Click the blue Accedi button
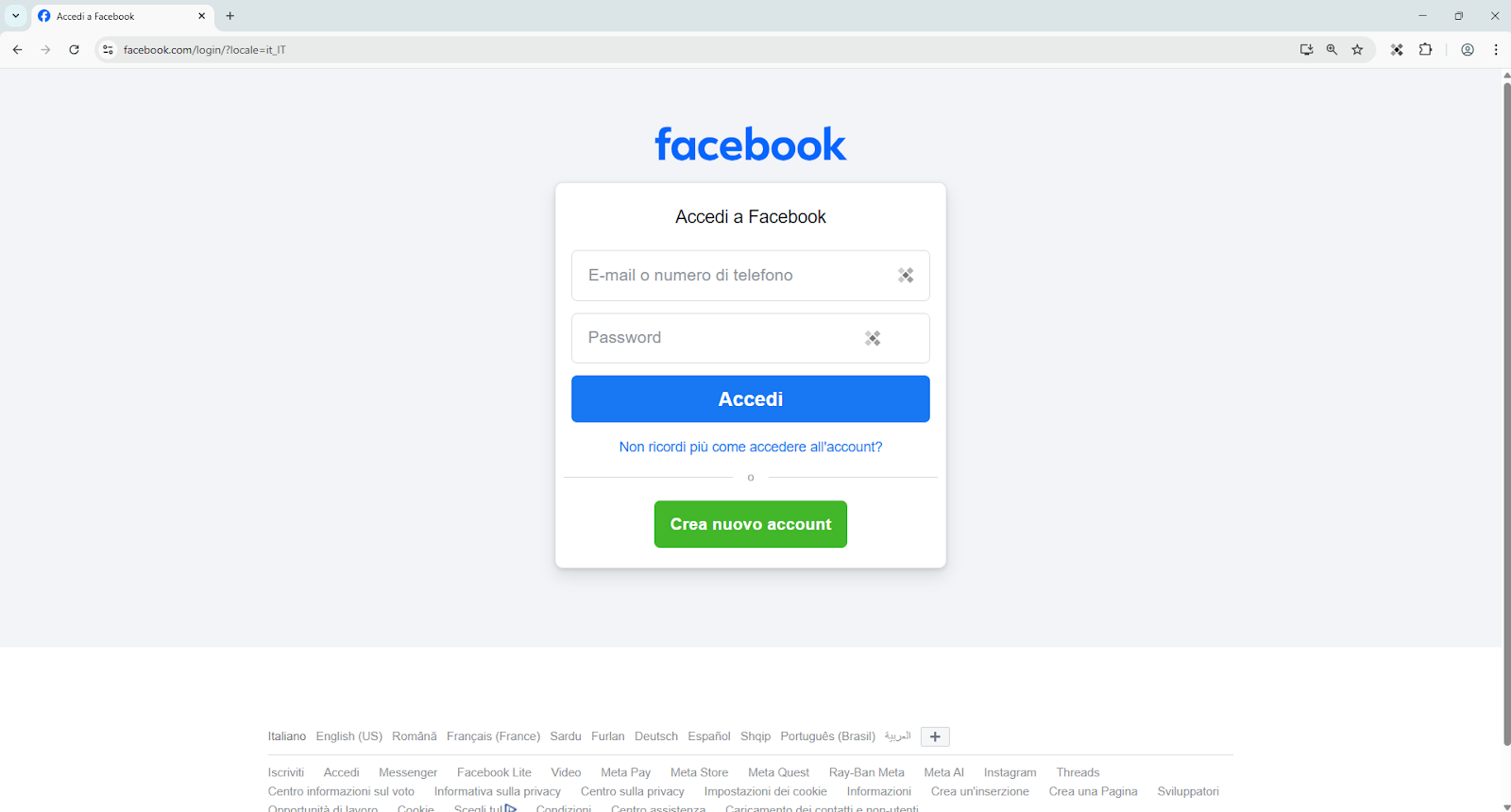Viewport: 1511px width, 812px height. (751, 398)
